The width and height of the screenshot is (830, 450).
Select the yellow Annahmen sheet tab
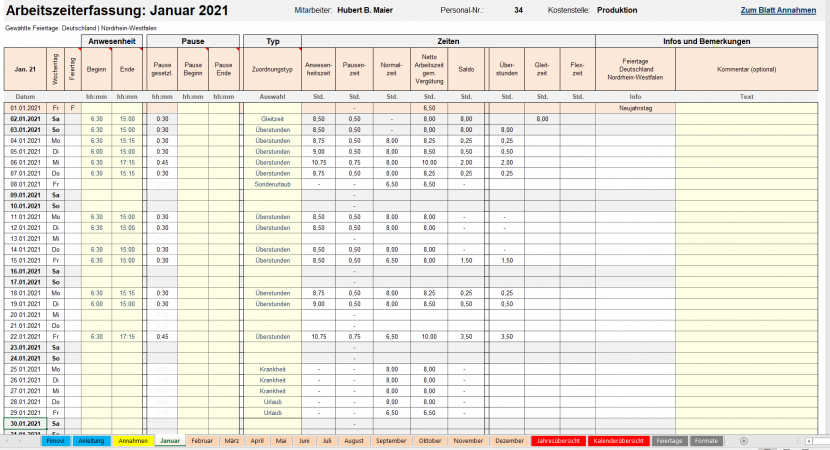coord(132,440)
